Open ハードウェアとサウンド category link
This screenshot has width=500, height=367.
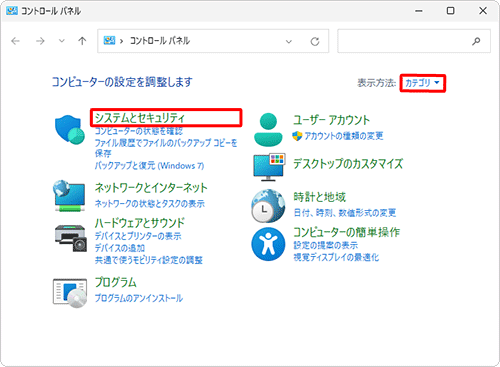pyautogui.click(x=139, y=223)
